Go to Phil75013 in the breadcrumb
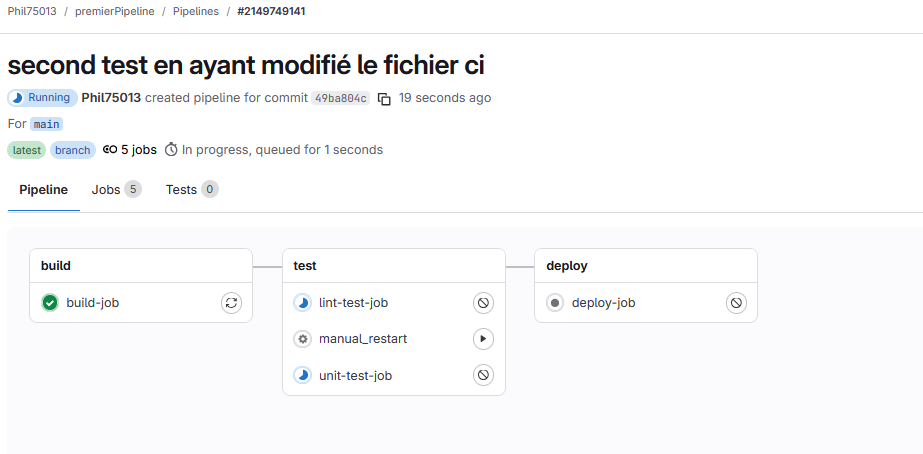 pos(32,11)
